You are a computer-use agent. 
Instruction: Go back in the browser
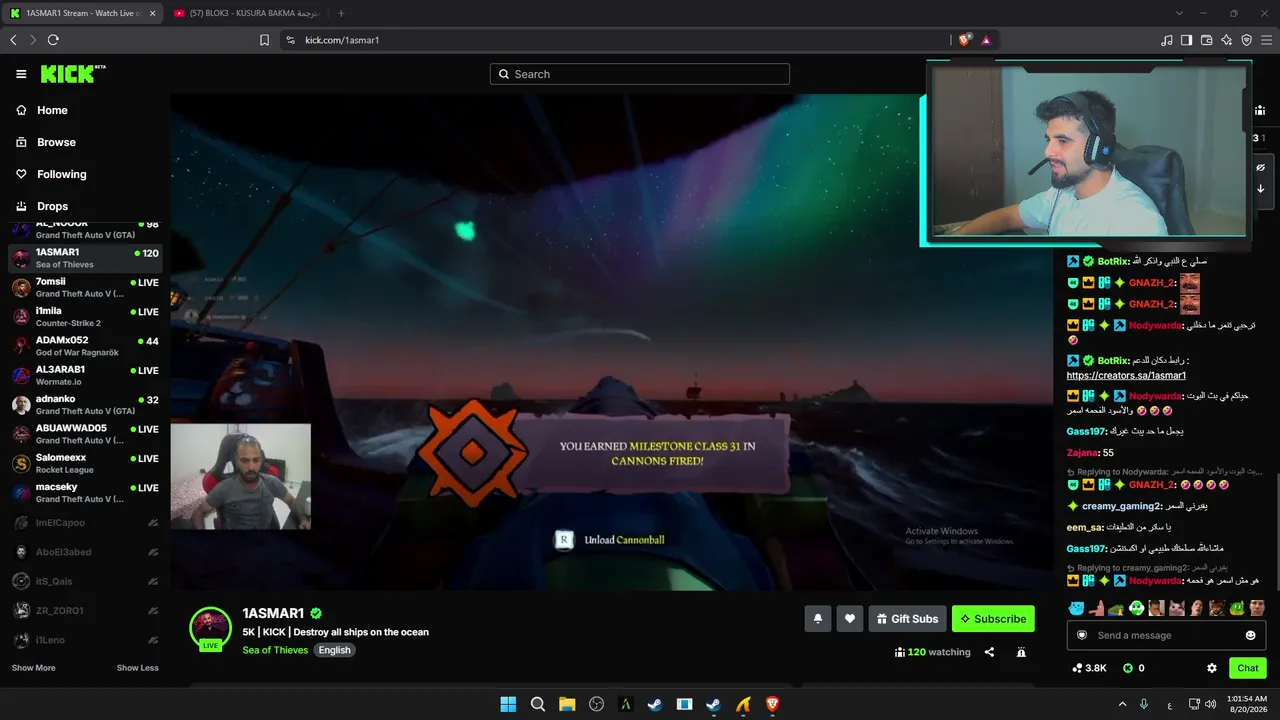[13, 40]
